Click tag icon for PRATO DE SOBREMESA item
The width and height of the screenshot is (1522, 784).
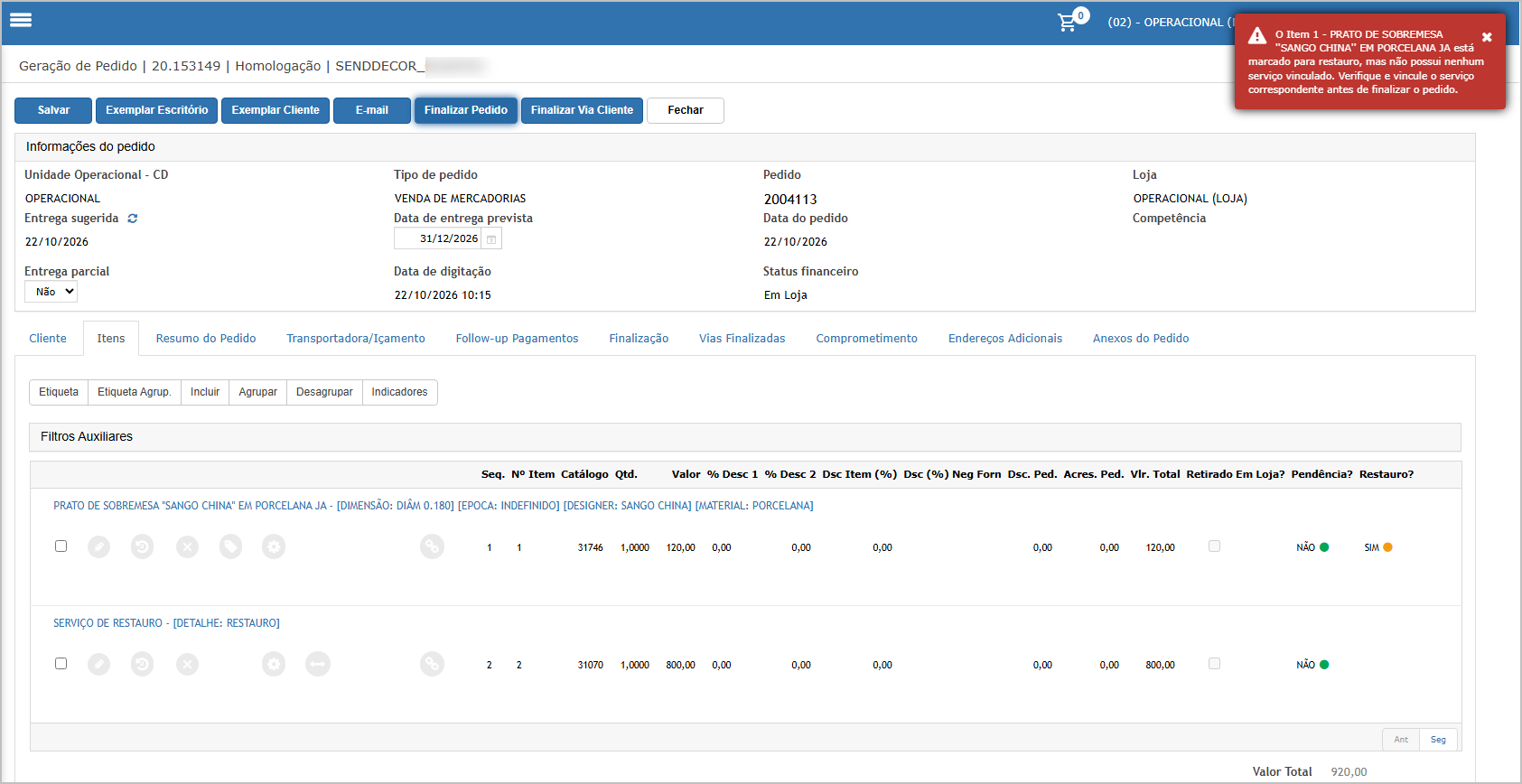tap(231, 546)
